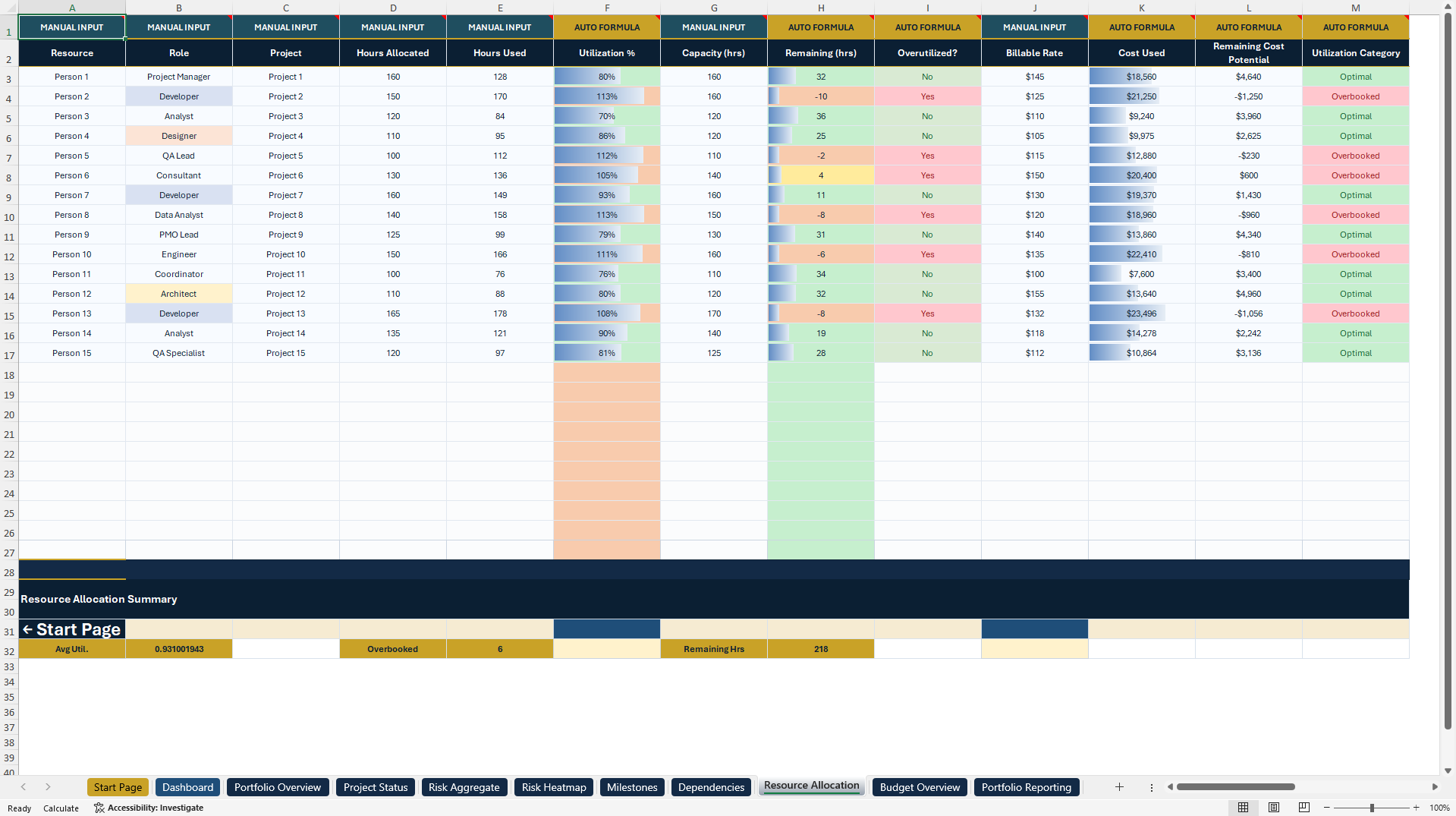Go to the Milestones sheet
1456x816 pixels.
pos(632,787)
